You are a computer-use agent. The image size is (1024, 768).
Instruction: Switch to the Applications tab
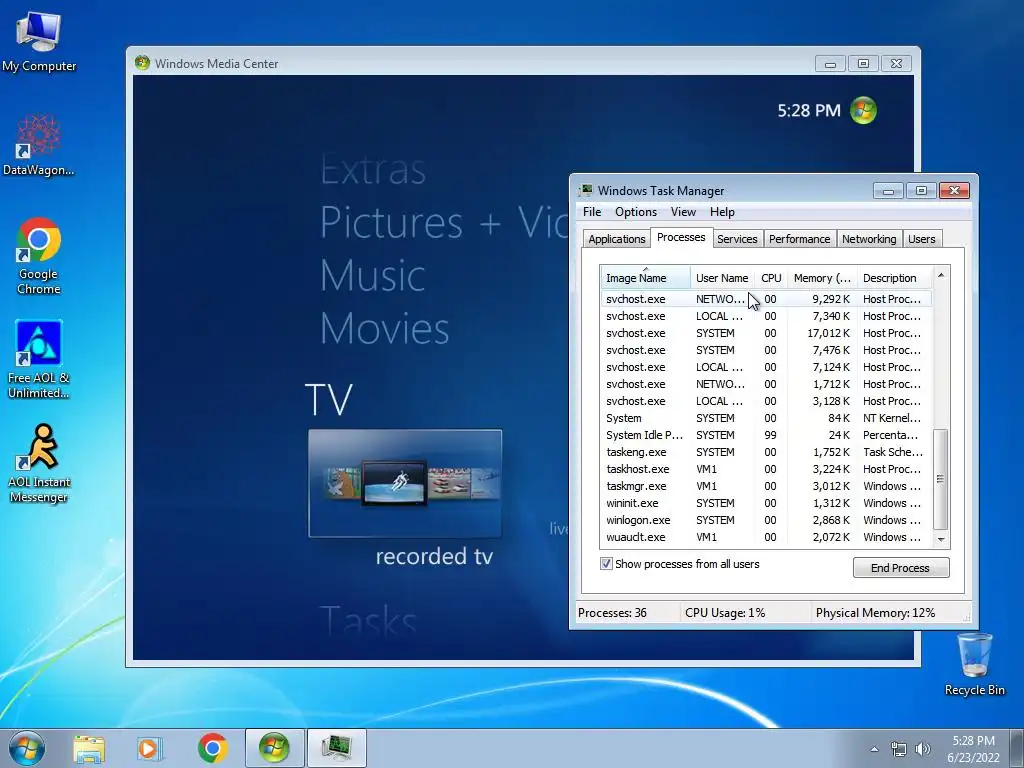[x=616, y=239]
